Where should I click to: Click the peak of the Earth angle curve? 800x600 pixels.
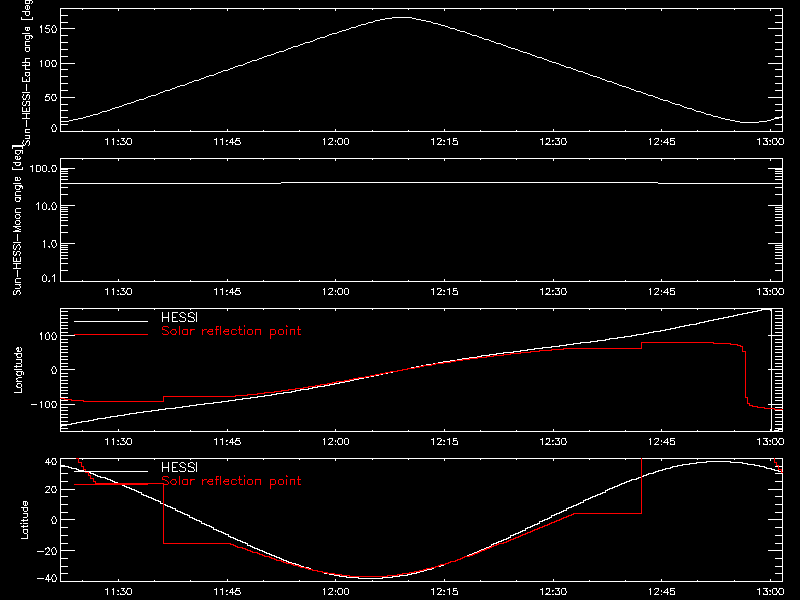[x=402, y=17]
